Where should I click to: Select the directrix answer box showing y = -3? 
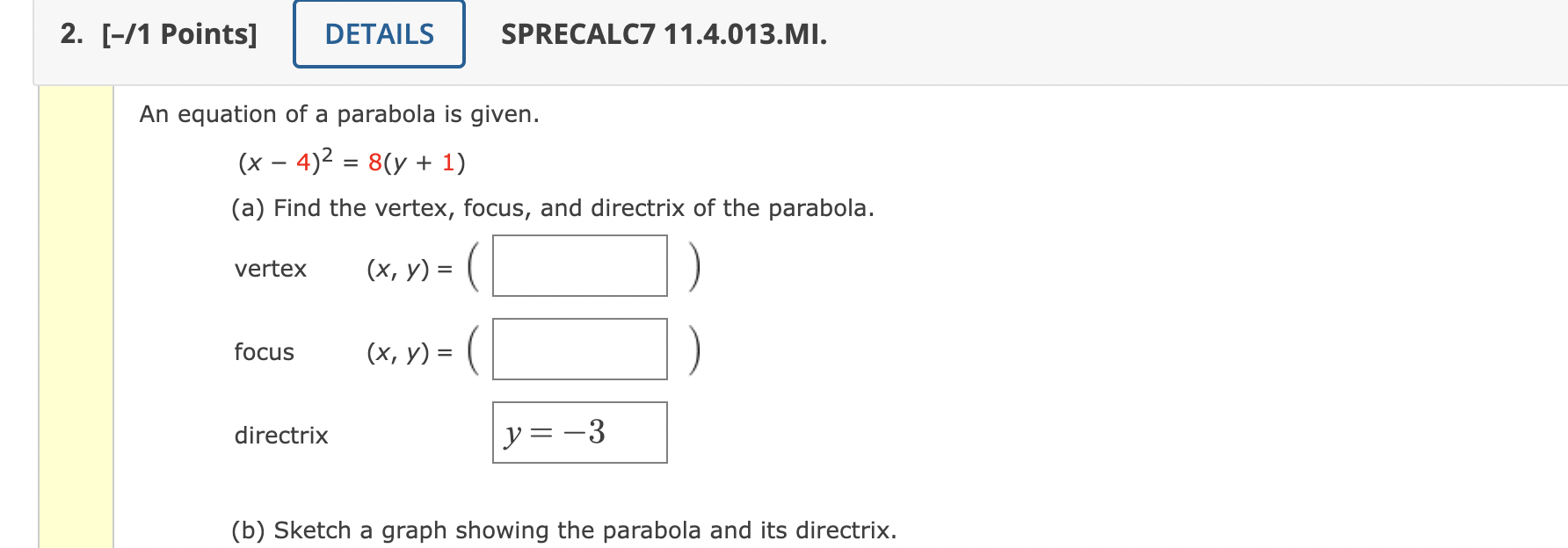pyautogui.click(x=578, y=431)
